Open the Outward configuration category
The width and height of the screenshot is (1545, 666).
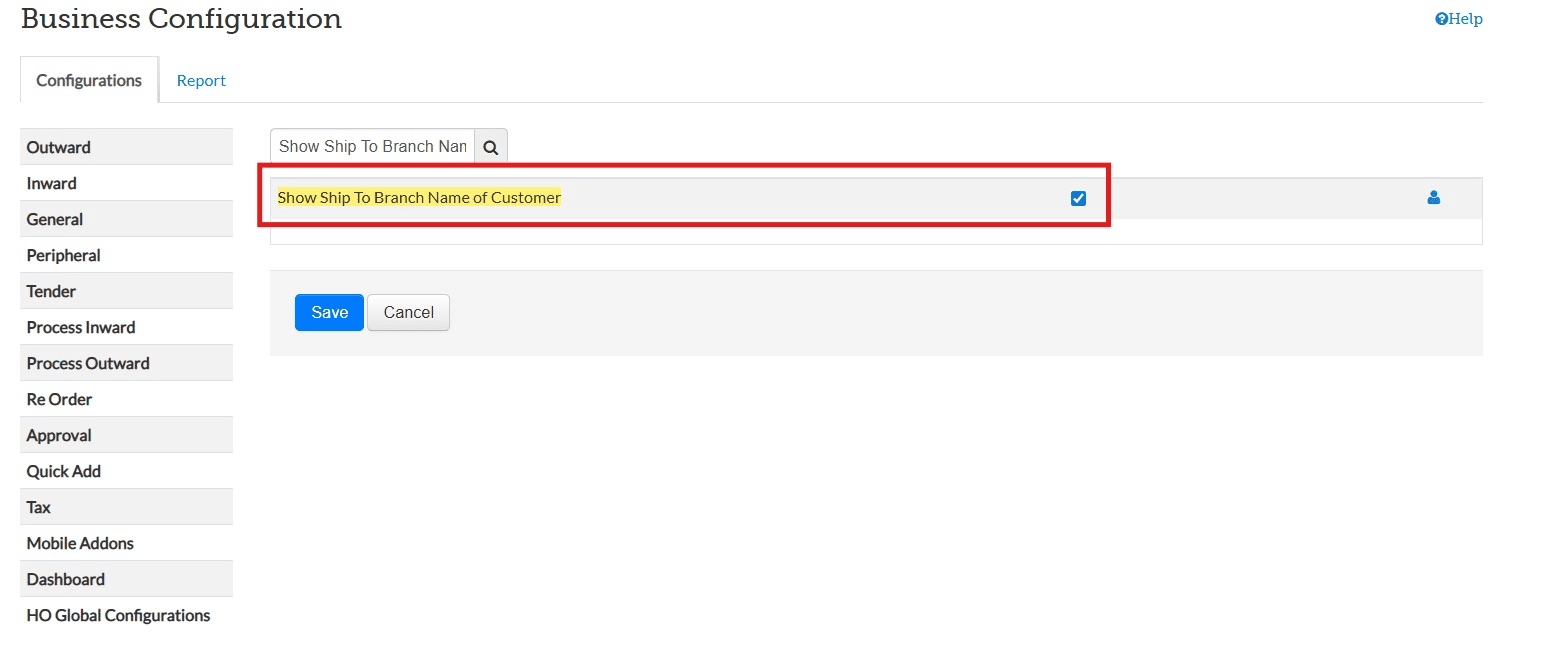tap(59, 147)
